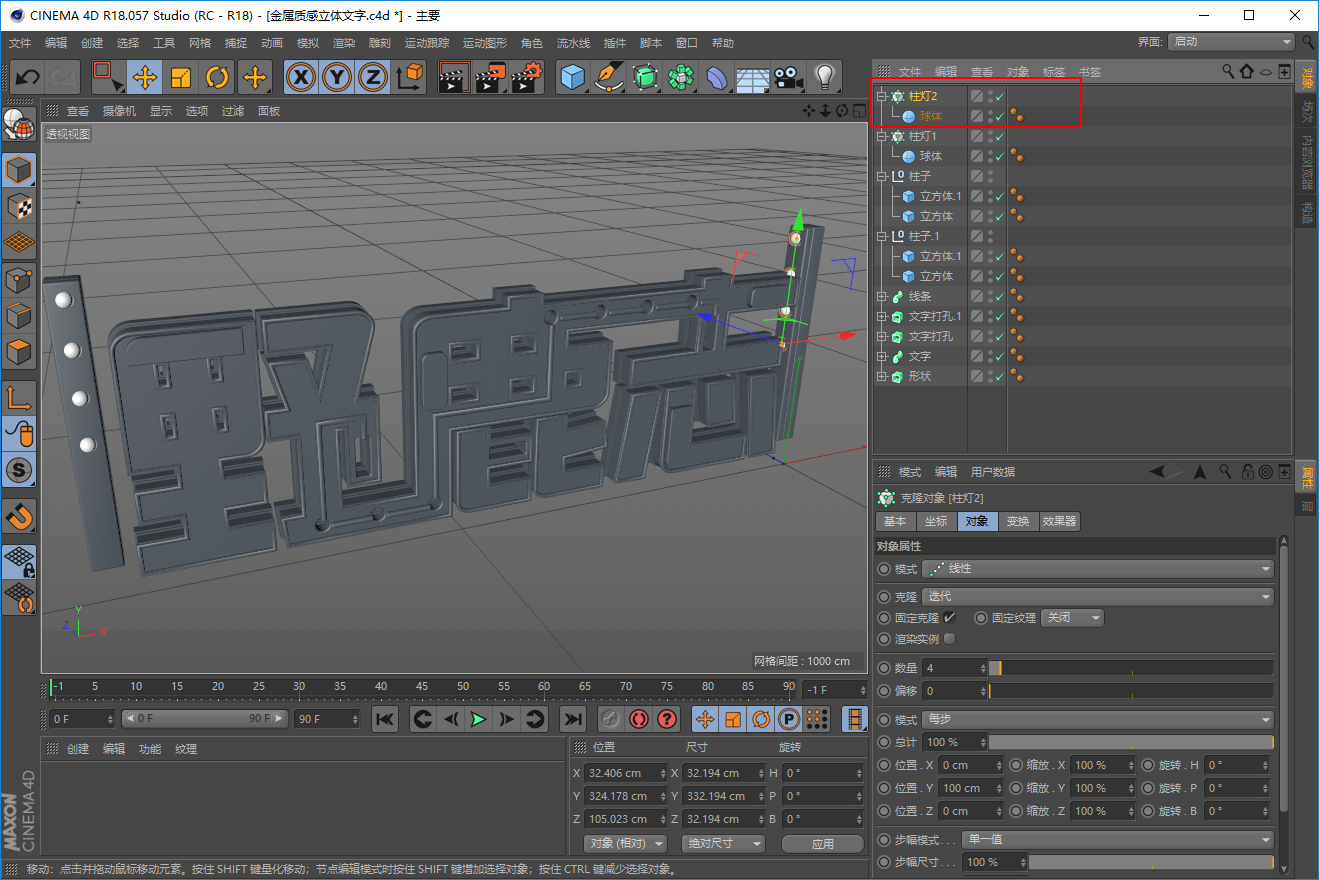Click the 位置 . Y input field
This screenshot has width=1319, height=880.
[x=972, y=788]
